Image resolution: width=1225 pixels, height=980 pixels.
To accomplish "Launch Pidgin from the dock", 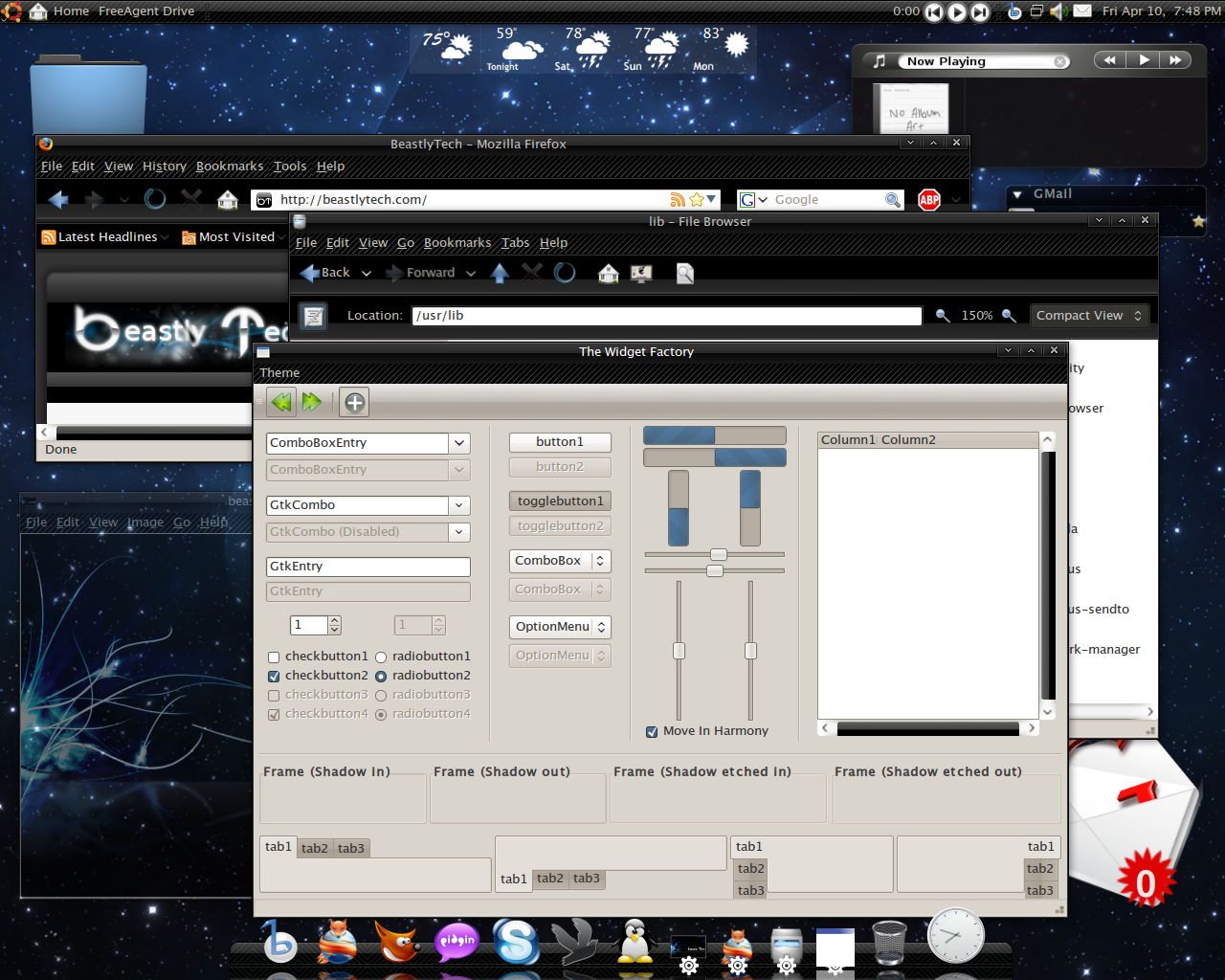I will point(457,942).
